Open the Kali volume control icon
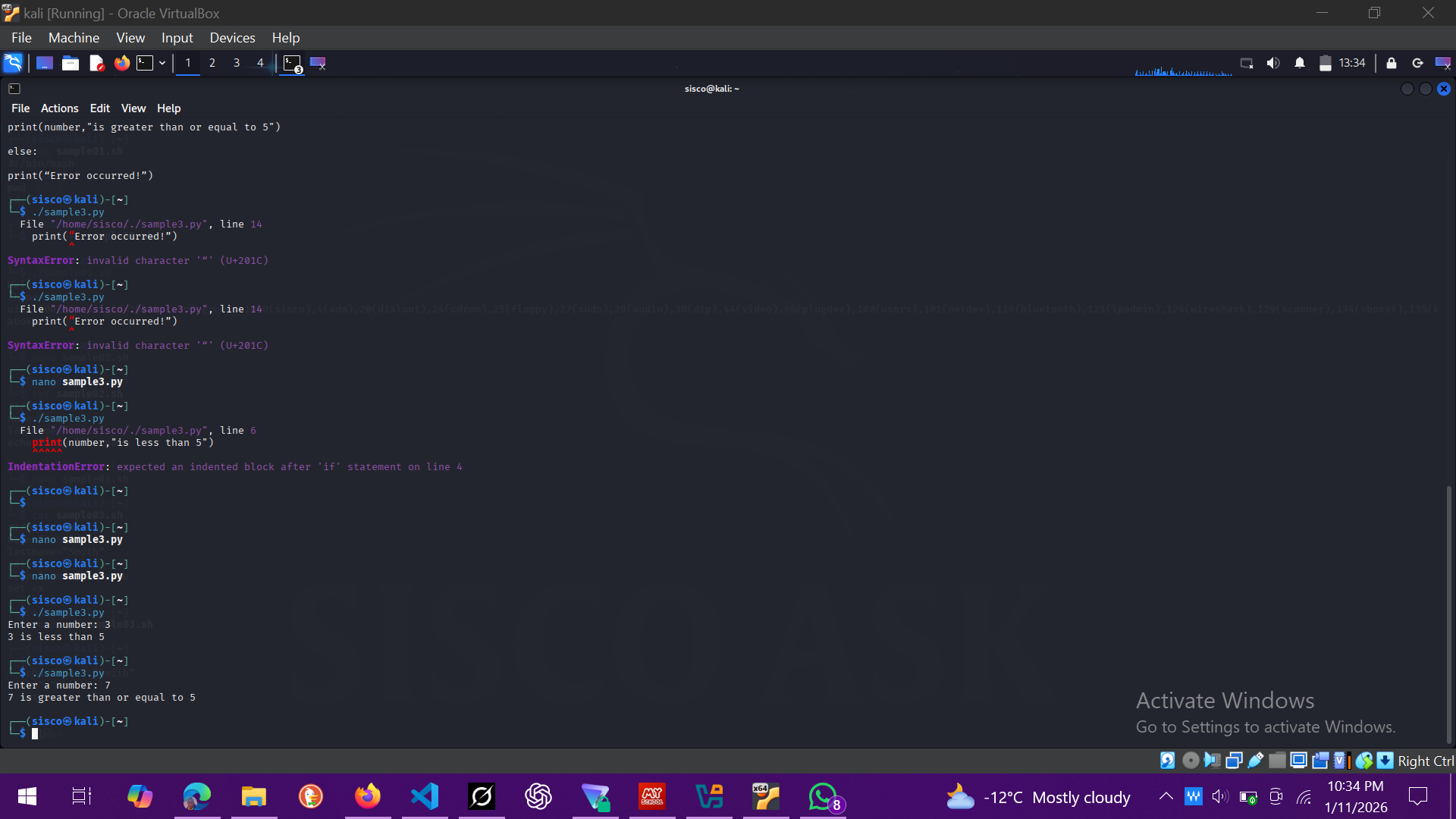This screenshot has height=819, width=1456. 1273,63
